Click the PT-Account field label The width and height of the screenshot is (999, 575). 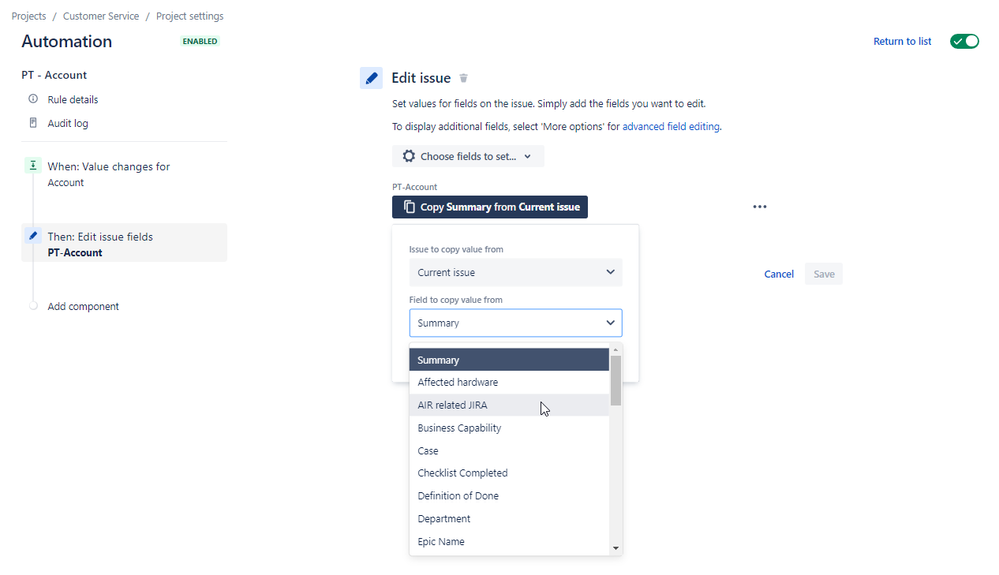coord(414,187)
